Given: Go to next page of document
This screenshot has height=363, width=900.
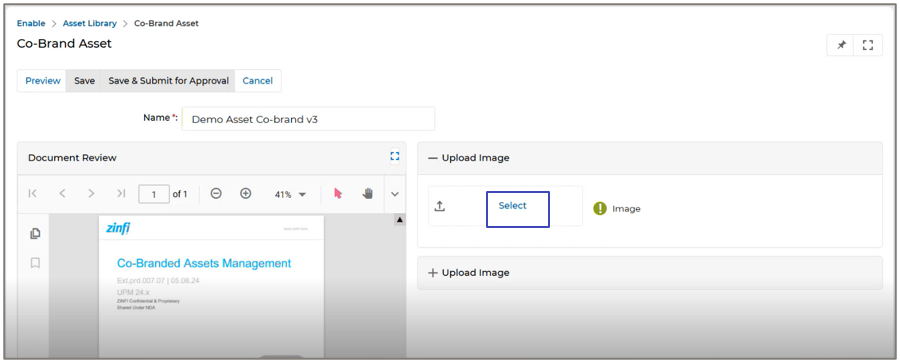Looking at the screenshot, I should click(91, 194).
